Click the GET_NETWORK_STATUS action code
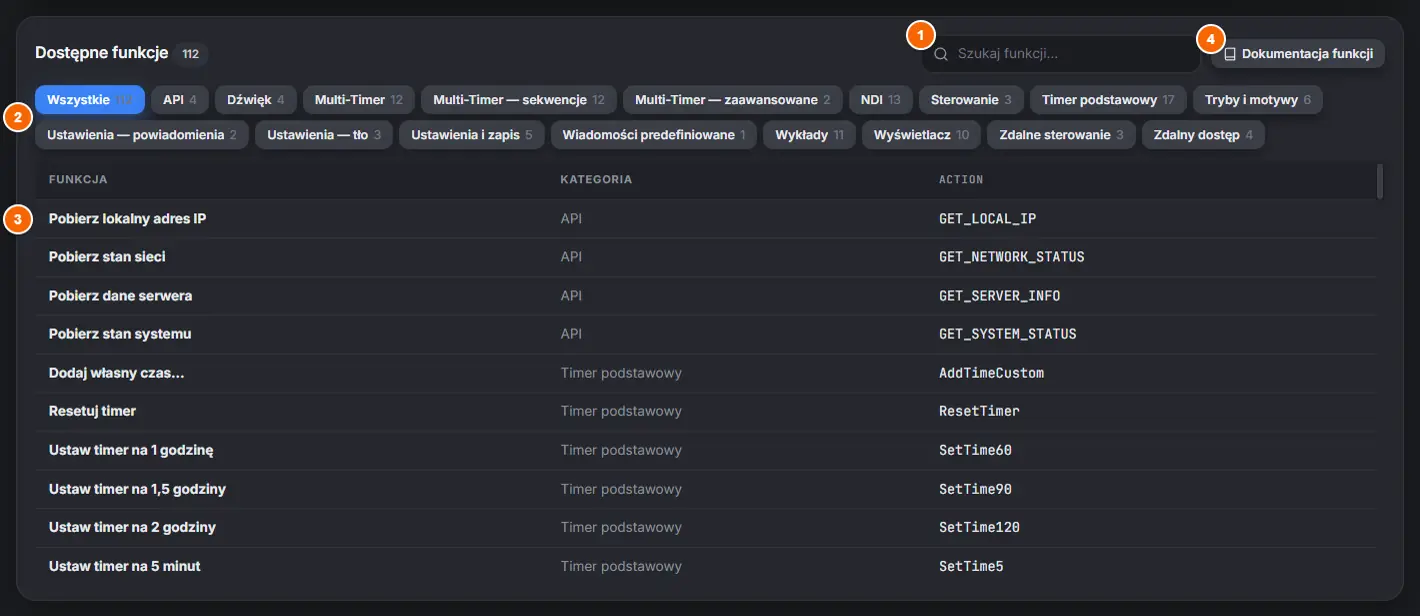 pos(1012,257)
